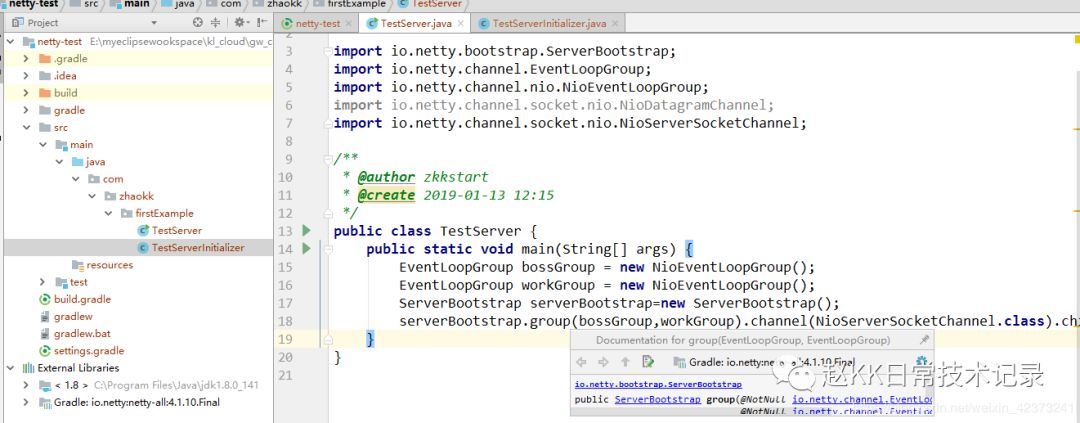
Task: Collapse the java source folder
Action: (x=59, y=162)
